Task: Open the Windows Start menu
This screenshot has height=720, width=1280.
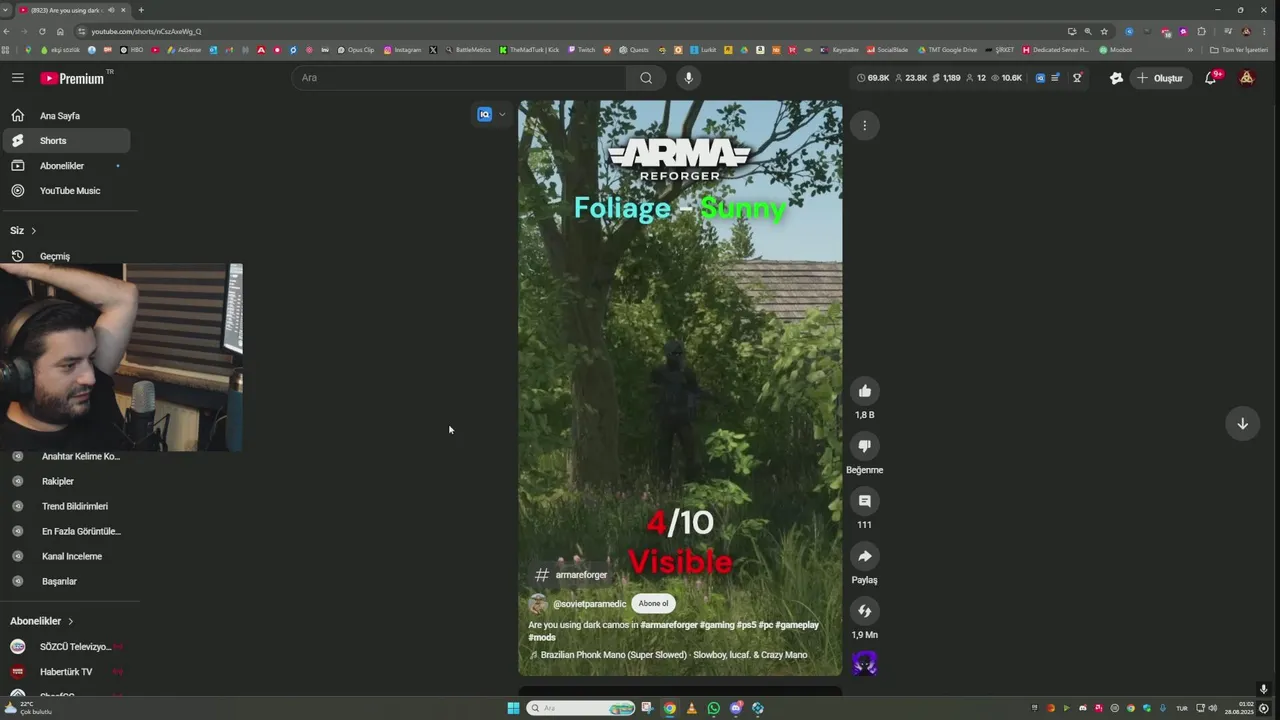Action: click(x=513, y=708)
